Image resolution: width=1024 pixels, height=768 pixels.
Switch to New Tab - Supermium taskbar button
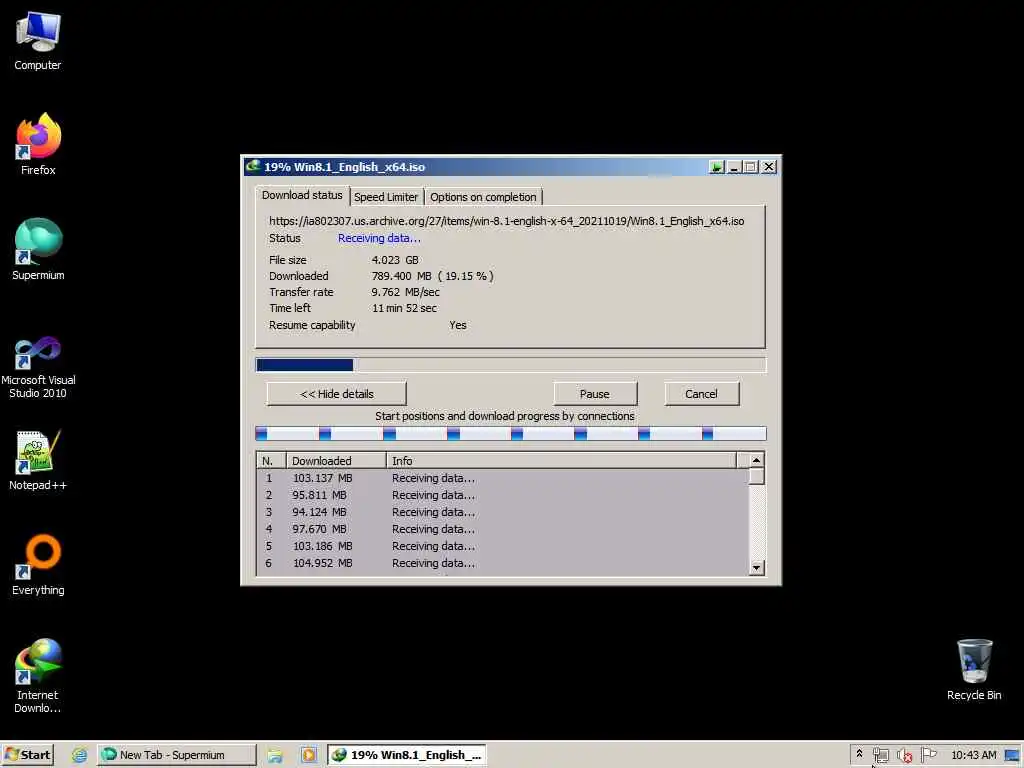point(177,755)
